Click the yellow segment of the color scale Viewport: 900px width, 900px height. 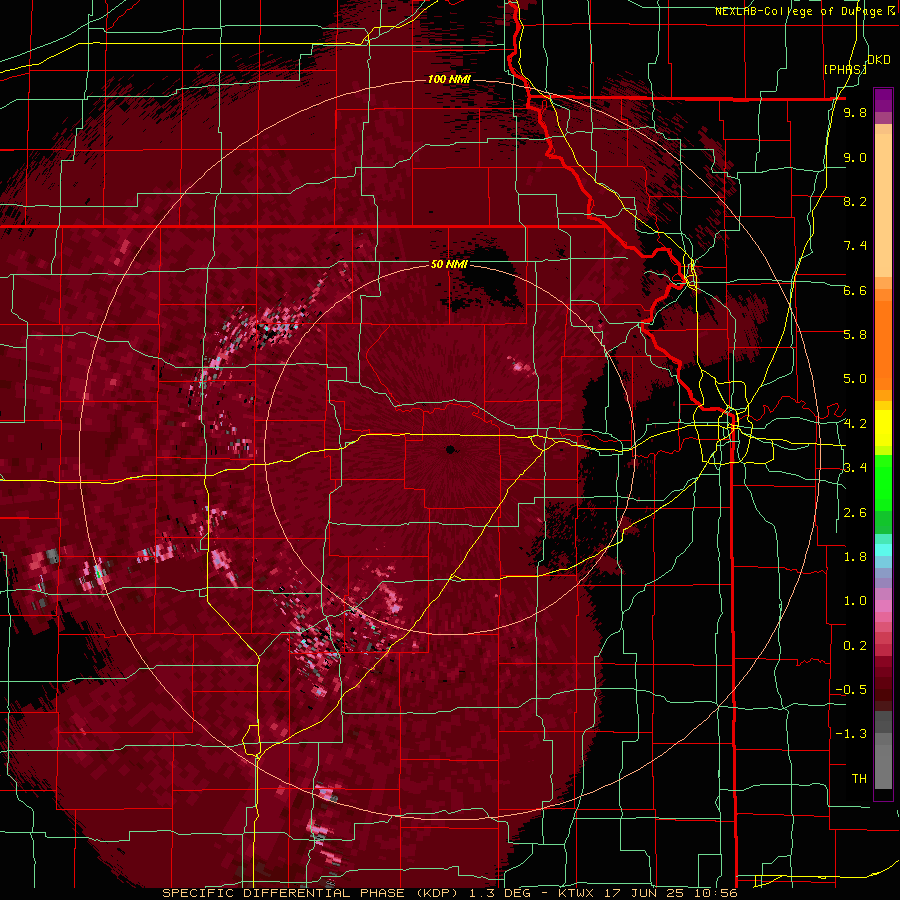pos(883,428)
